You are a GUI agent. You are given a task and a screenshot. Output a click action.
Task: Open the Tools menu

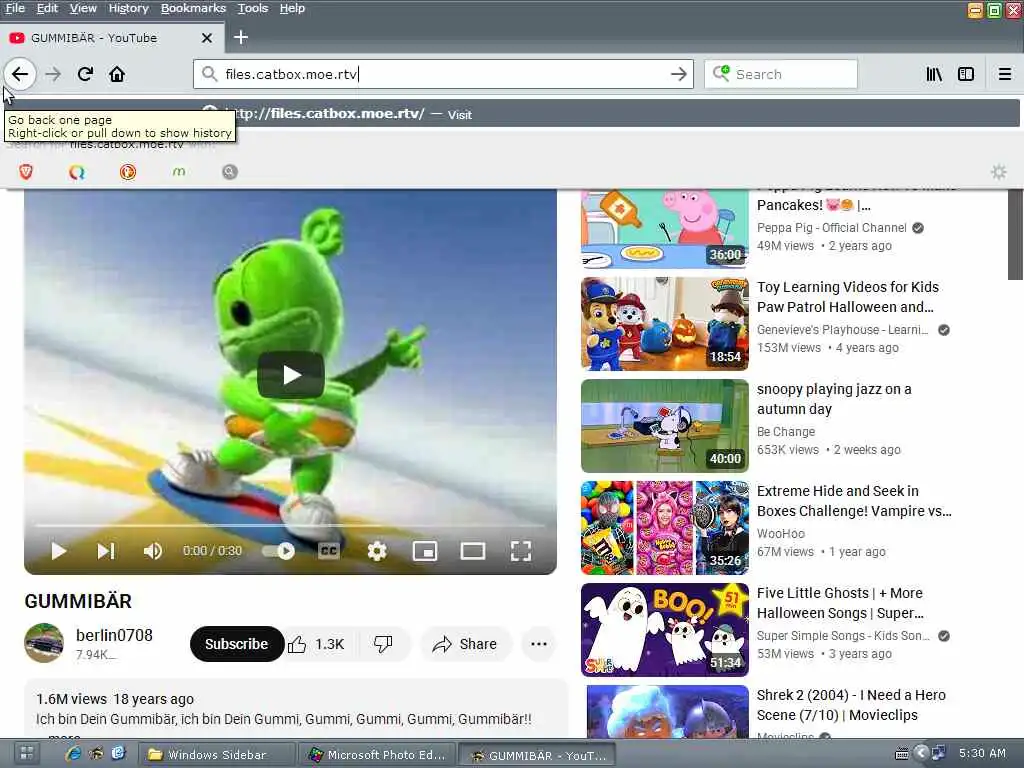[x=253, y=8]
